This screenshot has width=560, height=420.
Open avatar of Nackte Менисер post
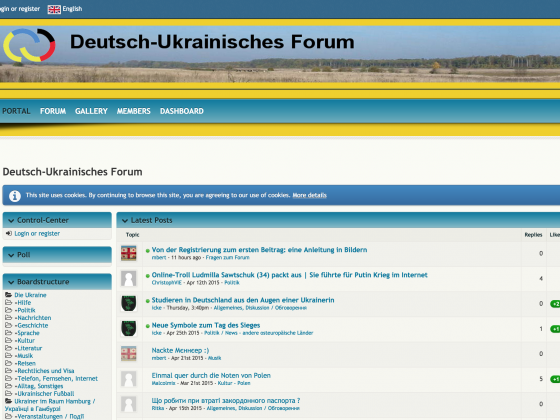click(128, 354)
